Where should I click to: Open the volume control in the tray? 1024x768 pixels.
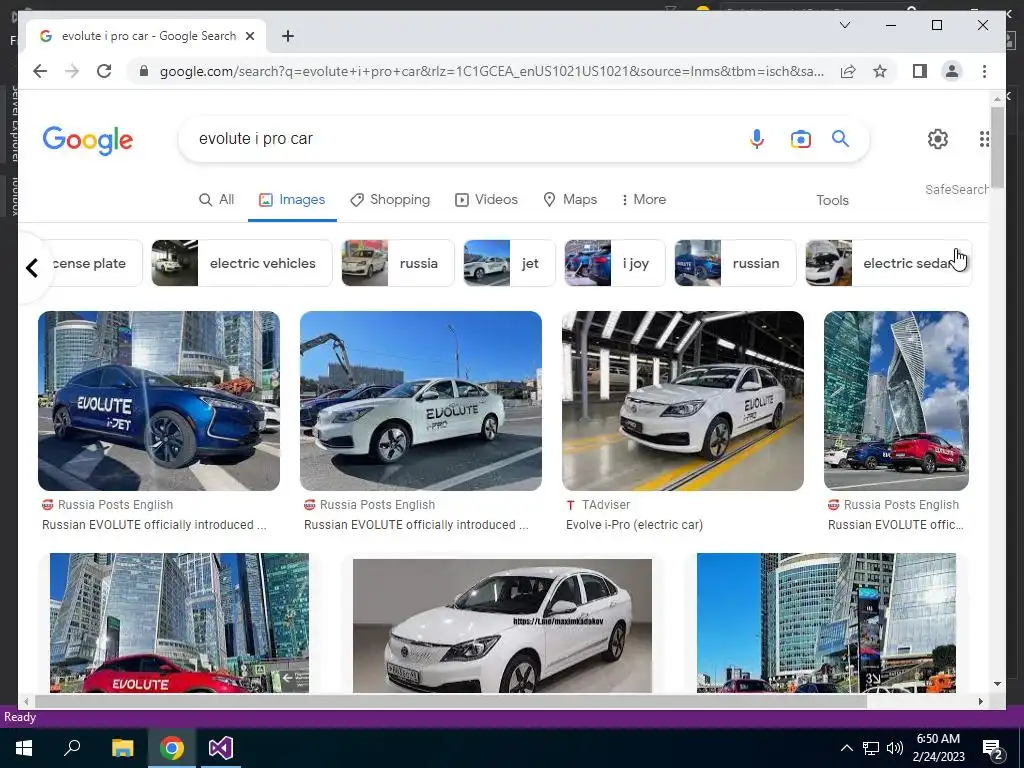(x=895, y=748)
